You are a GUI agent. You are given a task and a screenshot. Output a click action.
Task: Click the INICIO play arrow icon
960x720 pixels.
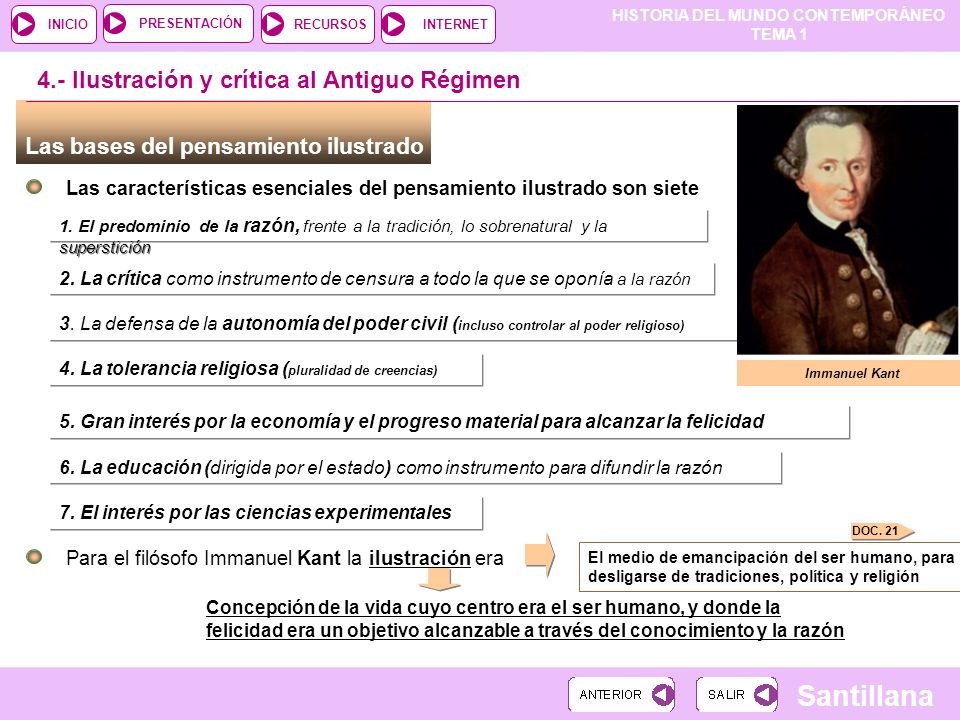24,24
